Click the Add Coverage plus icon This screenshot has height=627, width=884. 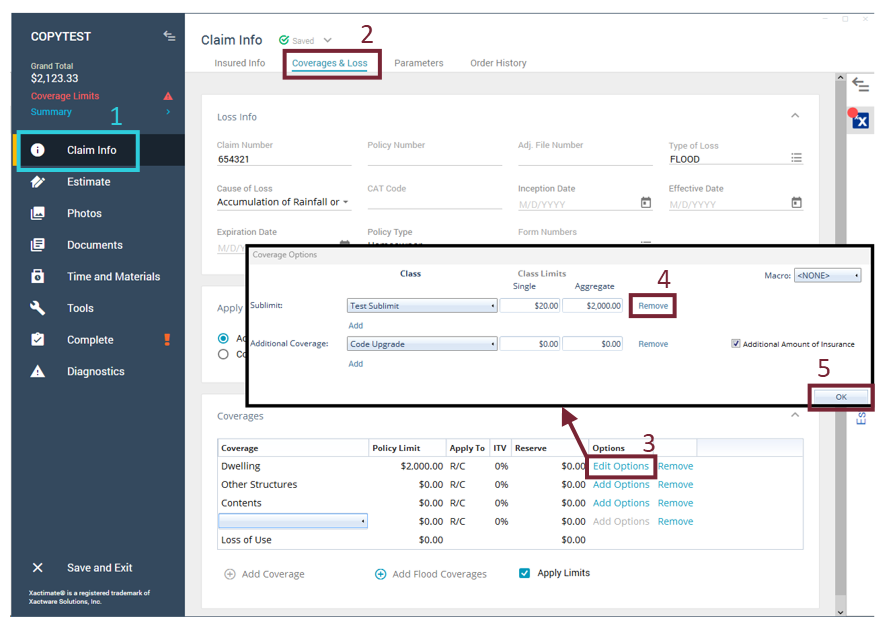click(x=230, y=574)
